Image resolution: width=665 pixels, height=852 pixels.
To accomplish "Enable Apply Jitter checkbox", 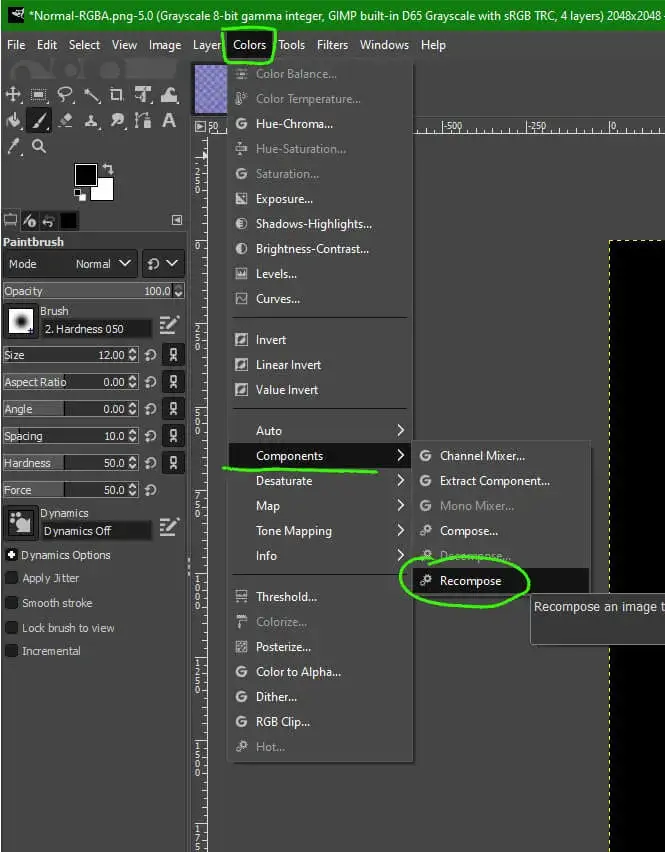I will click(x=12, y=578).
